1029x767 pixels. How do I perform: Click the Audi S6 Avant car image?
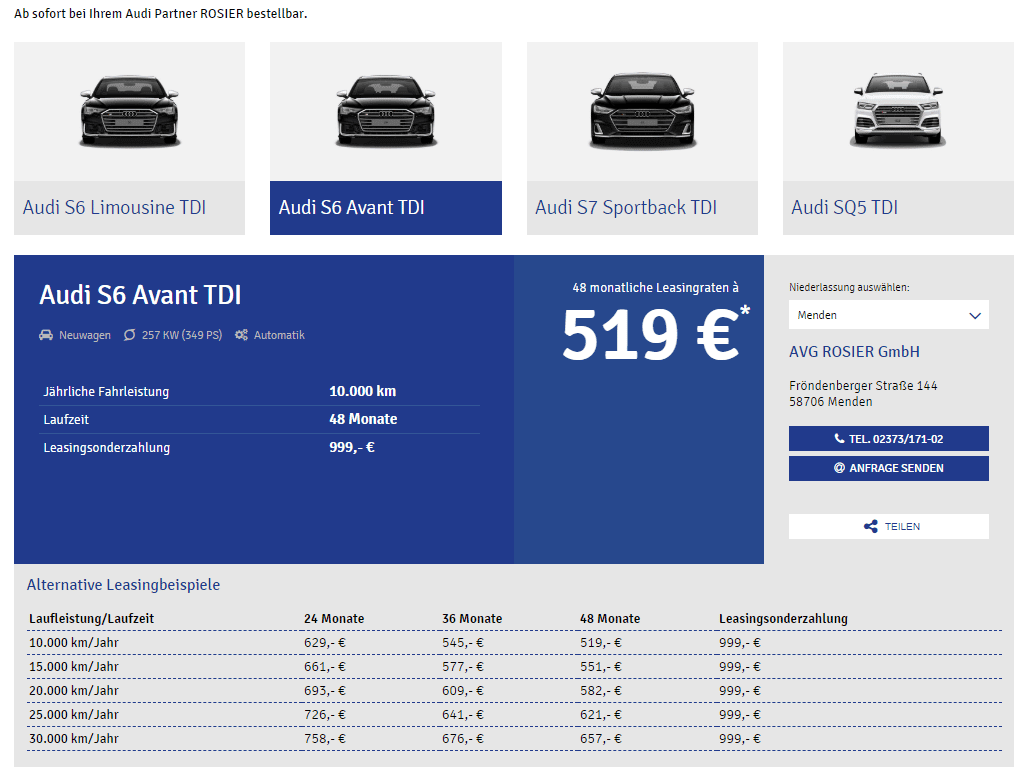(x=386, y=111)
